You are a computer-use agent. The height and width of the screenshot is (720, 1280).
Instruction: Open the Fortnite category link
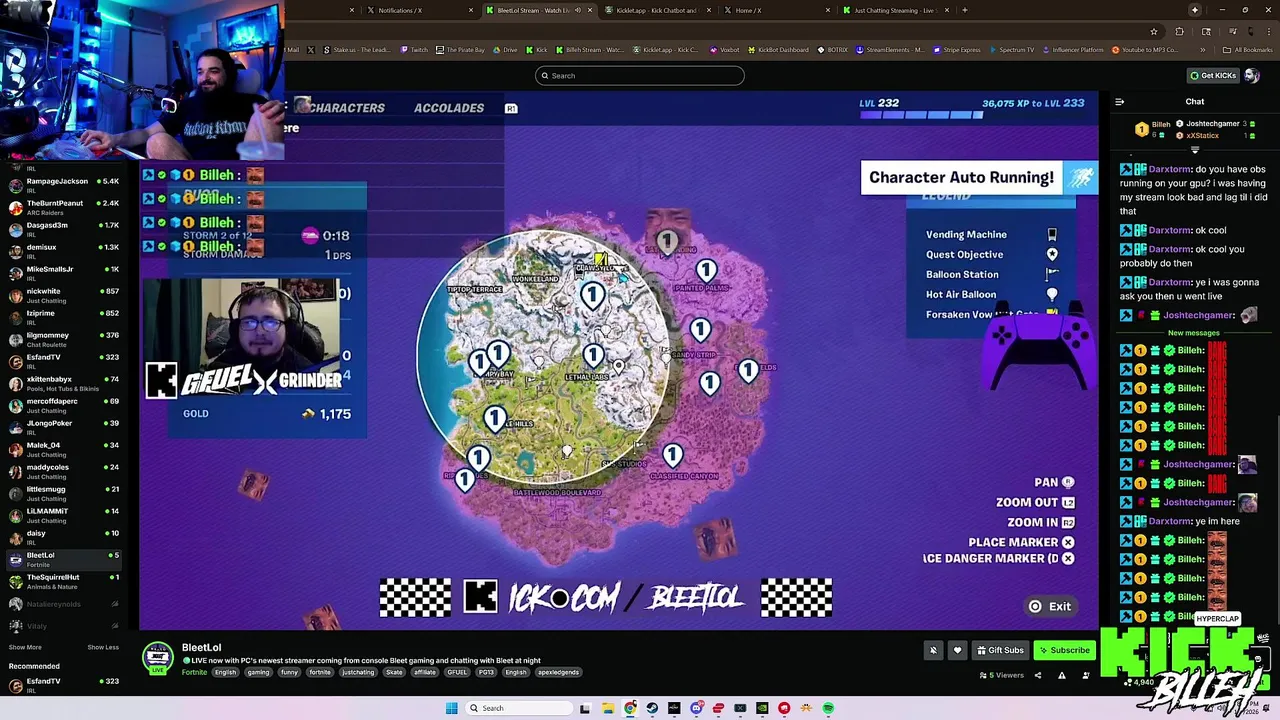click(x=194, y=672)
